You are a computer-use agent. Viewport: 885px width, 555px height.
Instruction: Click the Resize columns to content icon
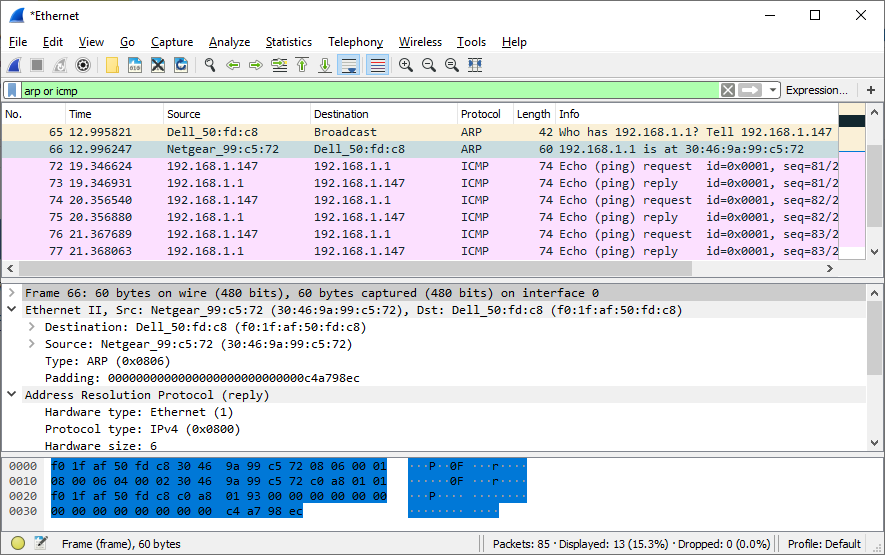475,65
